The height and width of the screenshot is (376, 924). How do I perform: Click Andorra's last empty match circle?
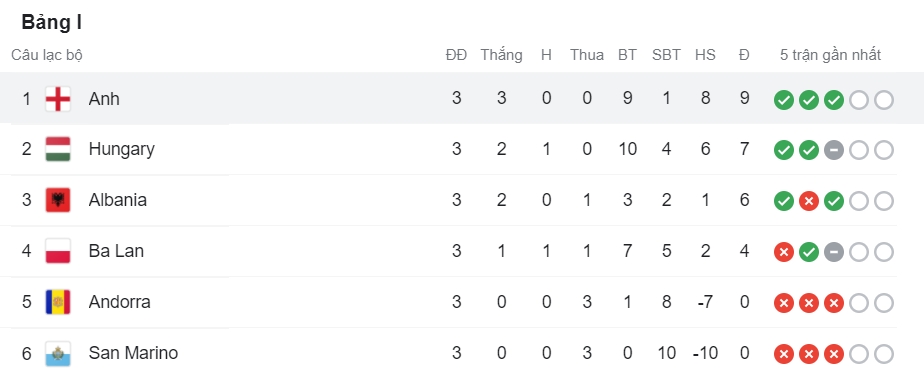884,304
